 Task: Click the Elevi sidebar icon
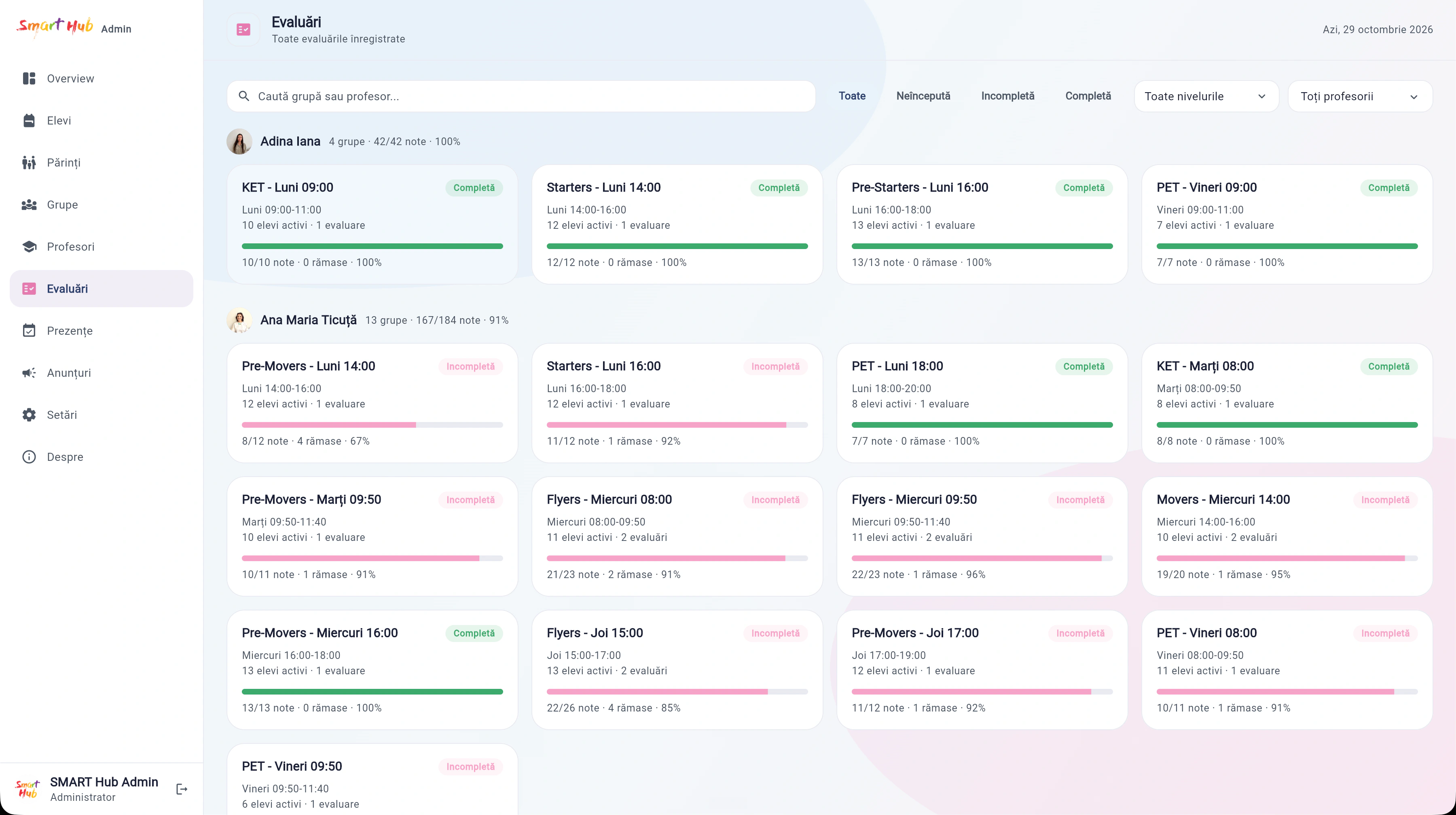point(29,120)
